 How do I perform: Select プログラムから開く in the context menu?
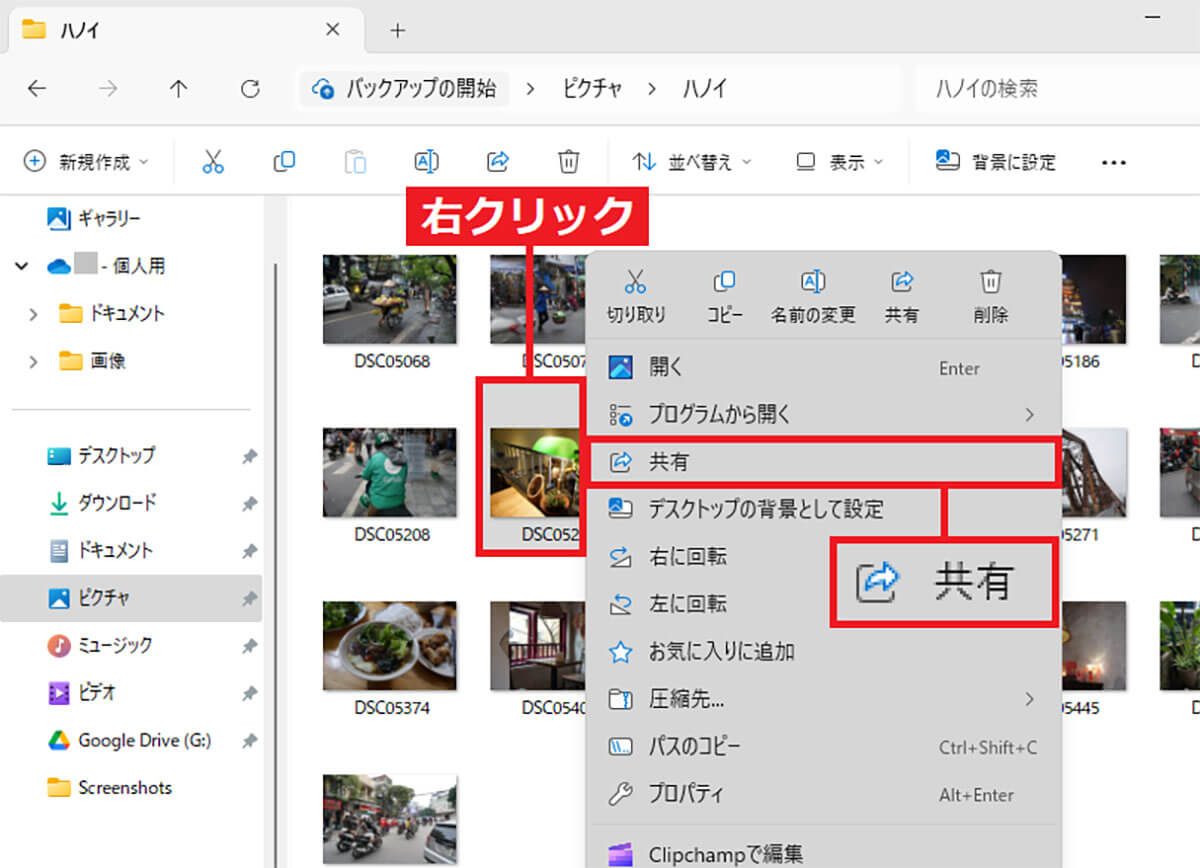[822, 414]
